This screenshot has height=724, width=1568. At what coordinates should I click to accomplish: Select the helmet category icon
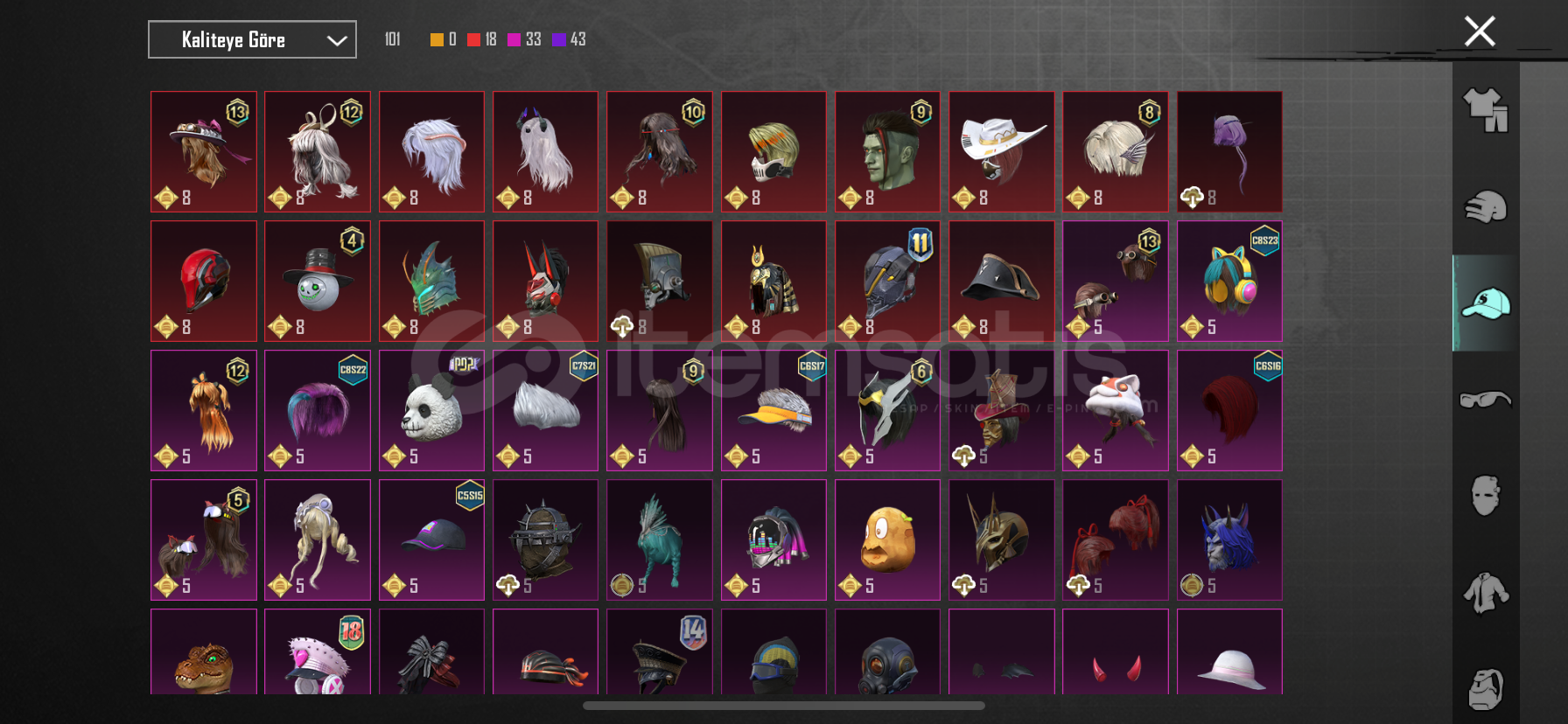click(1486, 207)
